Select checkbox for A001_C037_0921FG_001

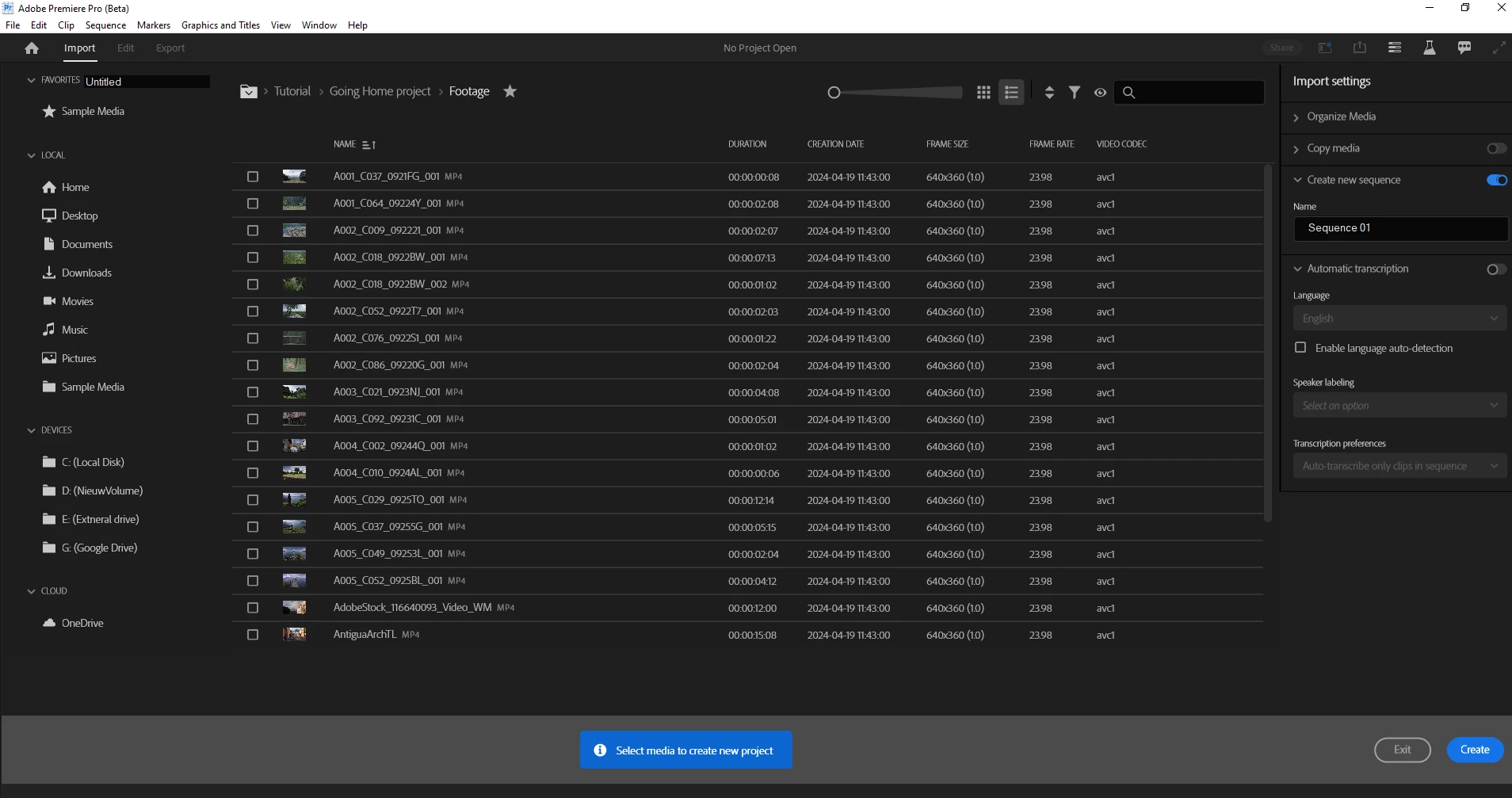click(x=253, y=177)
